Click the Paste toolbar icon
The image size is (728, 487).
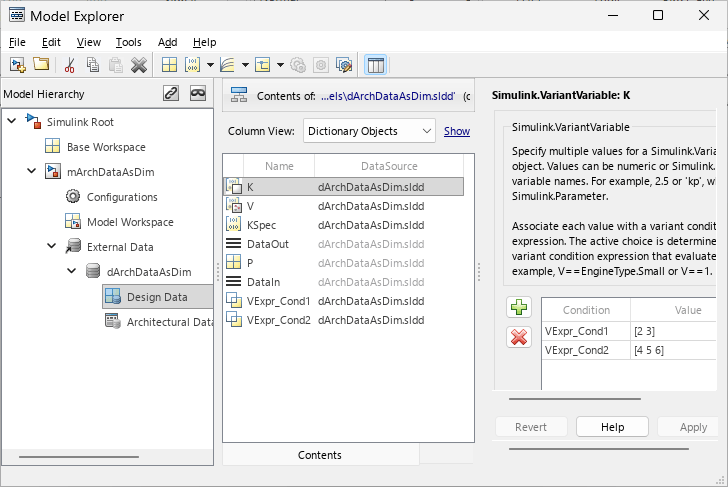116,65
